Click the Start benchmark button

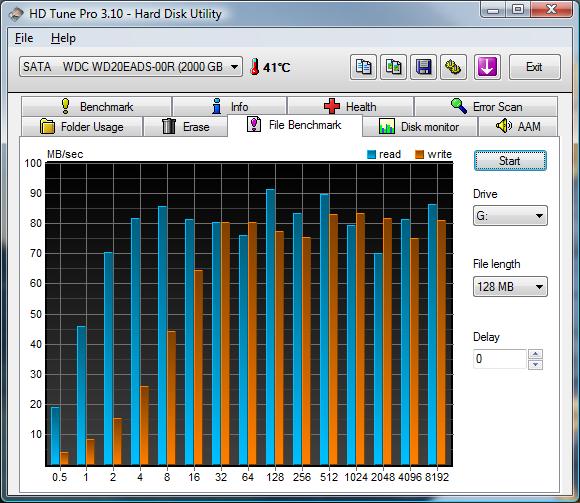[x=510, y=161]
